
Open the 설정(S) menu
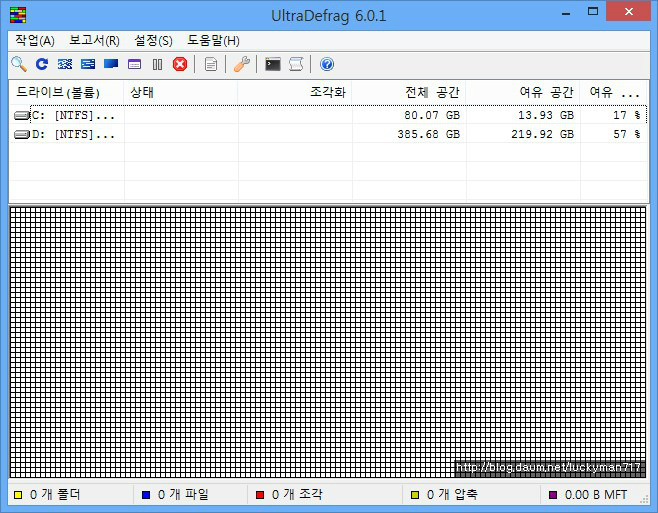[153, 41]
